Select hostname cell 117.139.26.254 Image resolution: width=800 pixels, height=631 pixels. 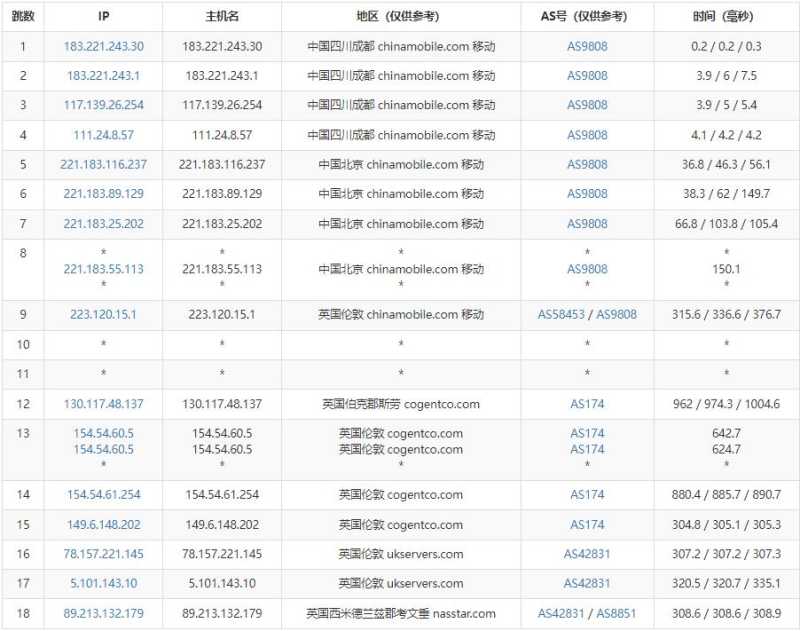coord(222,105)
